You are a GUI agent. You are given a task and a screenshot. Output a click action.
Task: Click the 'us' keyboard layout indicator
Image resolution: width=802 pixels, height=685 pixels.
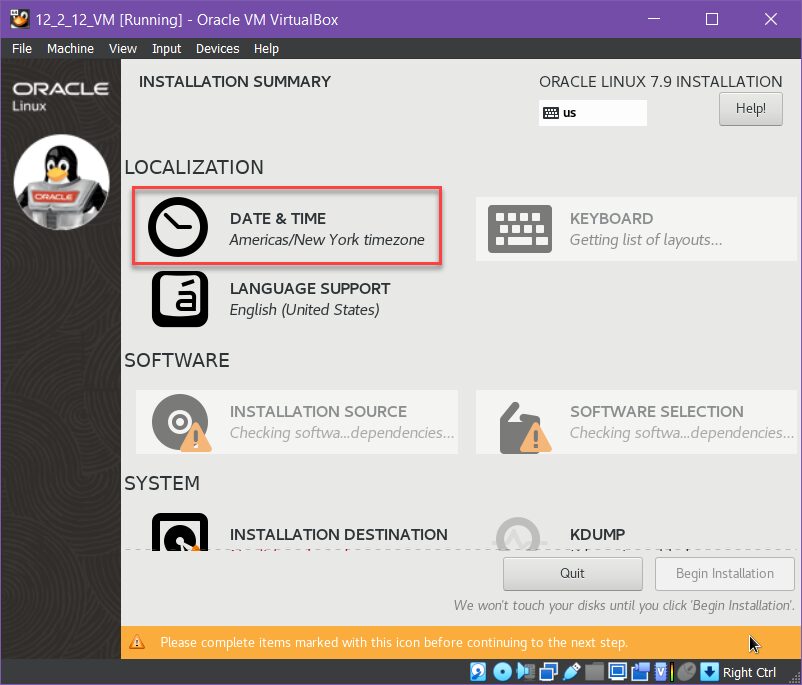click(592, 113)
